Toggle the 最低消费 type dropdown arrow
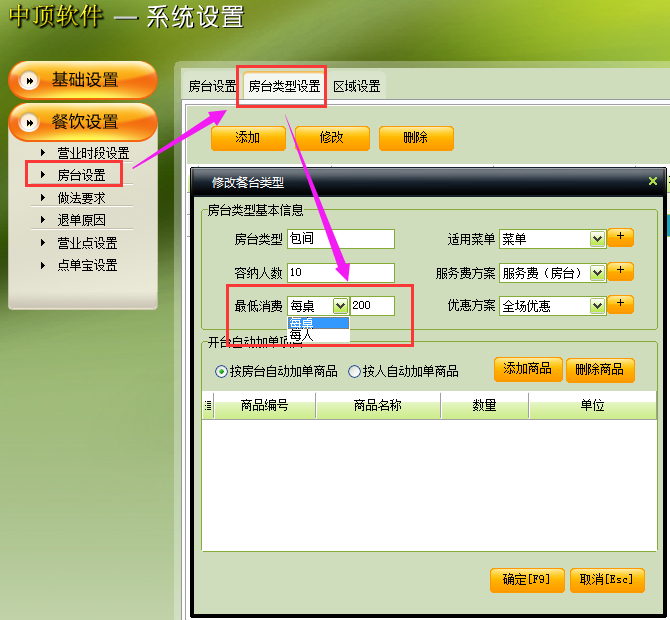 [341, 306]
